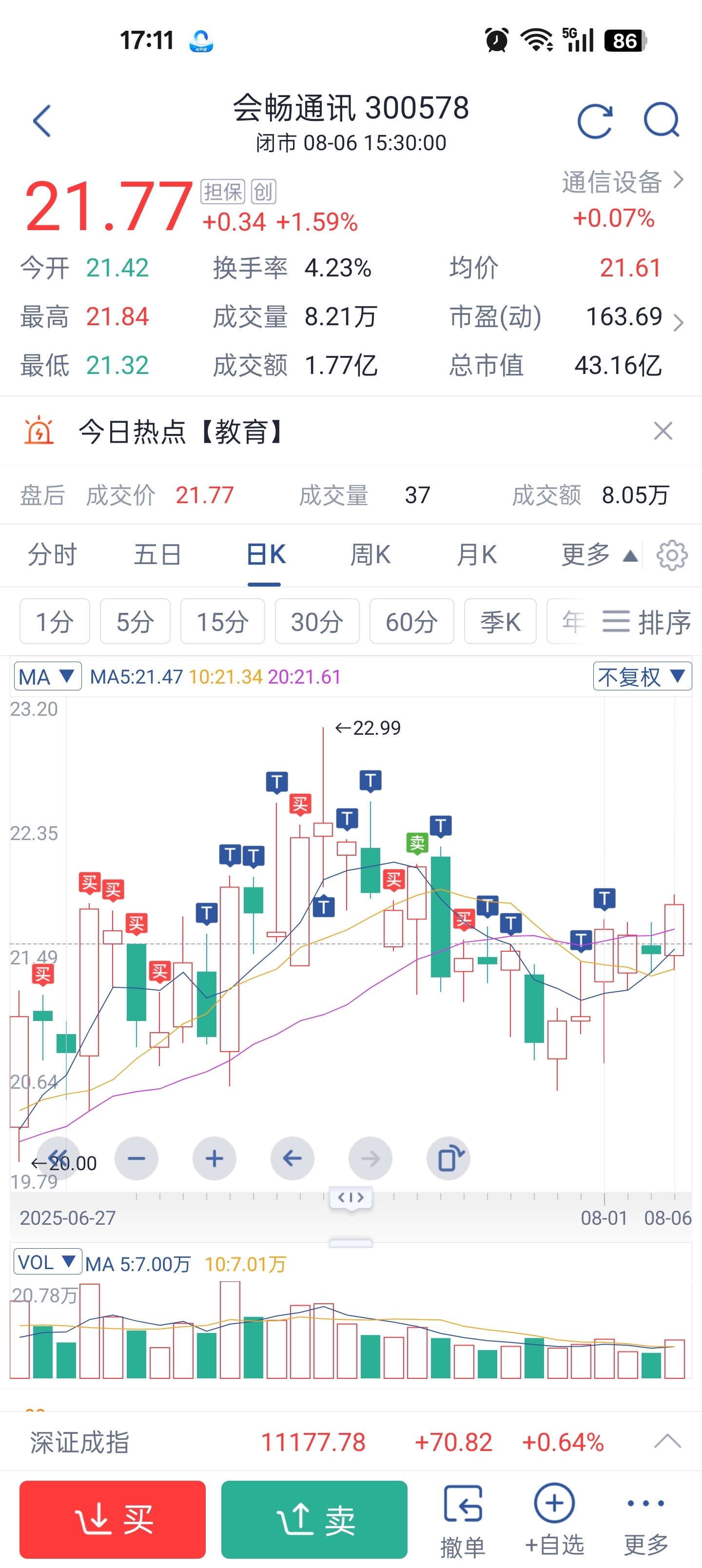Dismiss the 今日热点 banner
The width and height of the screenshot is (702, 1568).
tap(663, 431)
